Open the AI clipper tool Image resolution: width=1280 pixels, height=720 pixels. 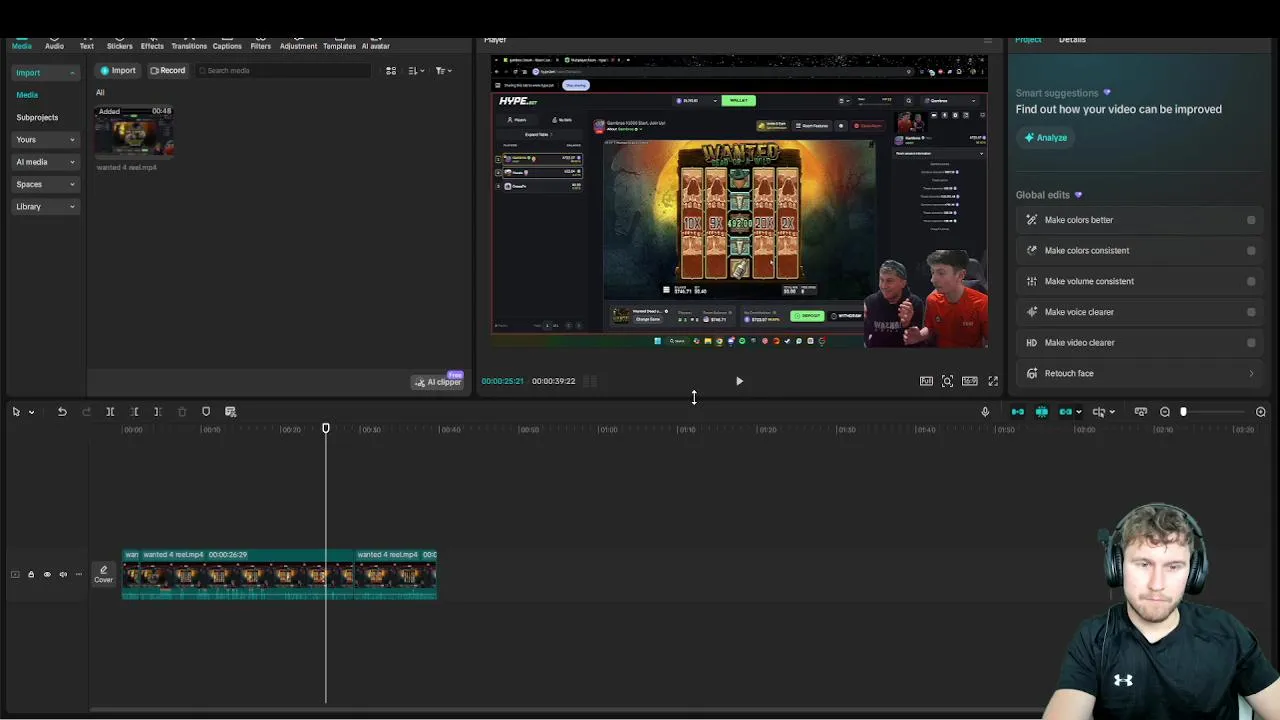point(439,382)
